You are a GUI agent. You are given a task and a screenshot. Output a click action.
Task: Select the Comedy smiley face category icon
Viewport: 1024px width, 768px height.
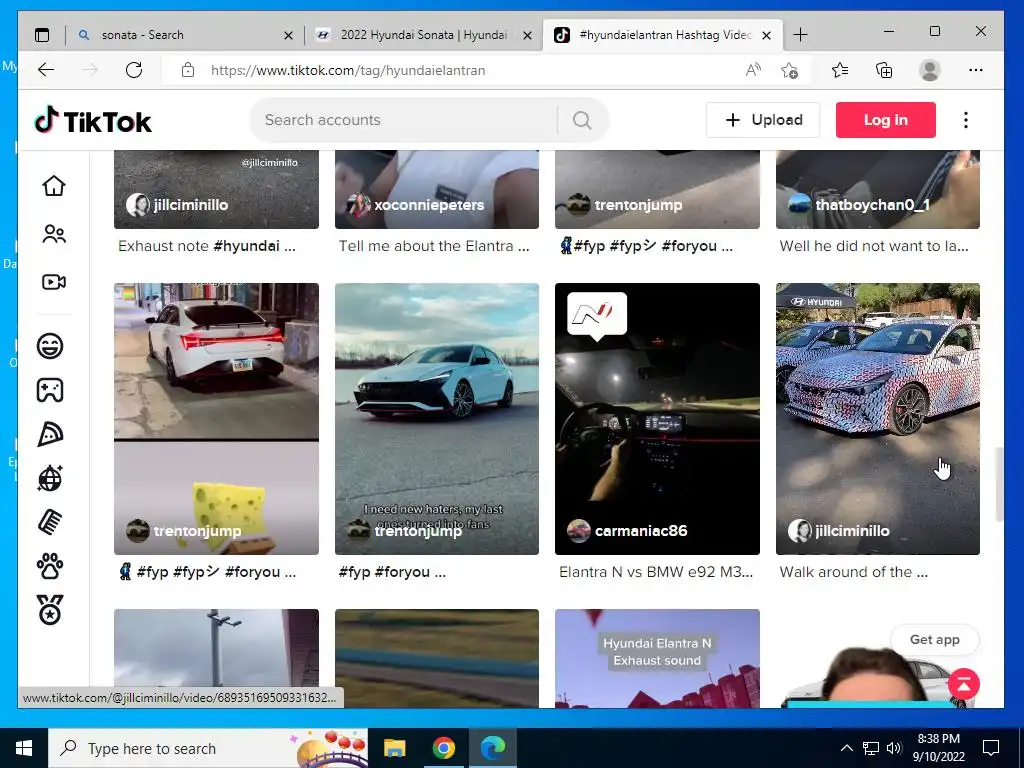tap(50, 345)
